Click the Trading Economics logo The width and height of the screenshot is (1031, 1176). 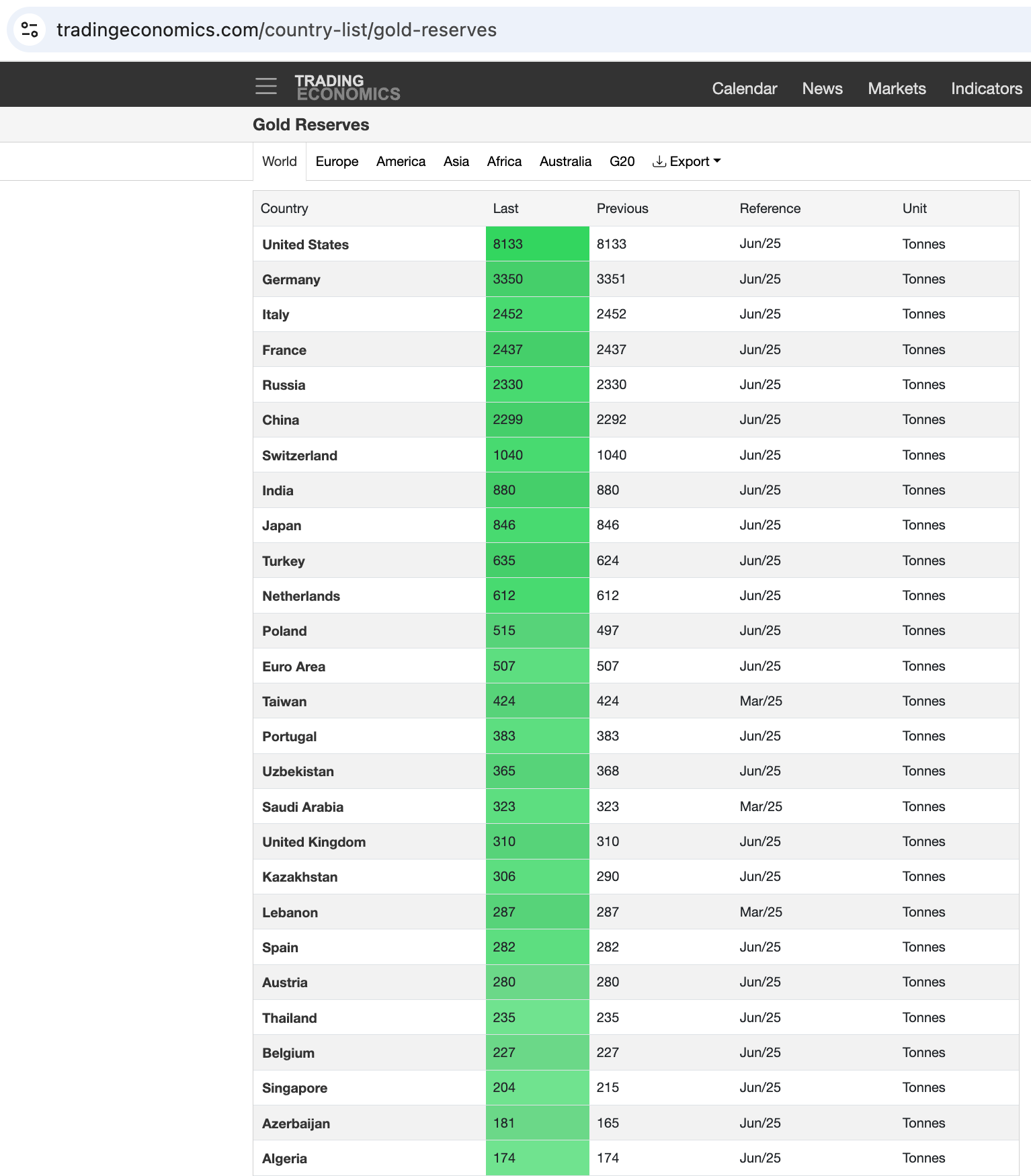pos(347,87)
